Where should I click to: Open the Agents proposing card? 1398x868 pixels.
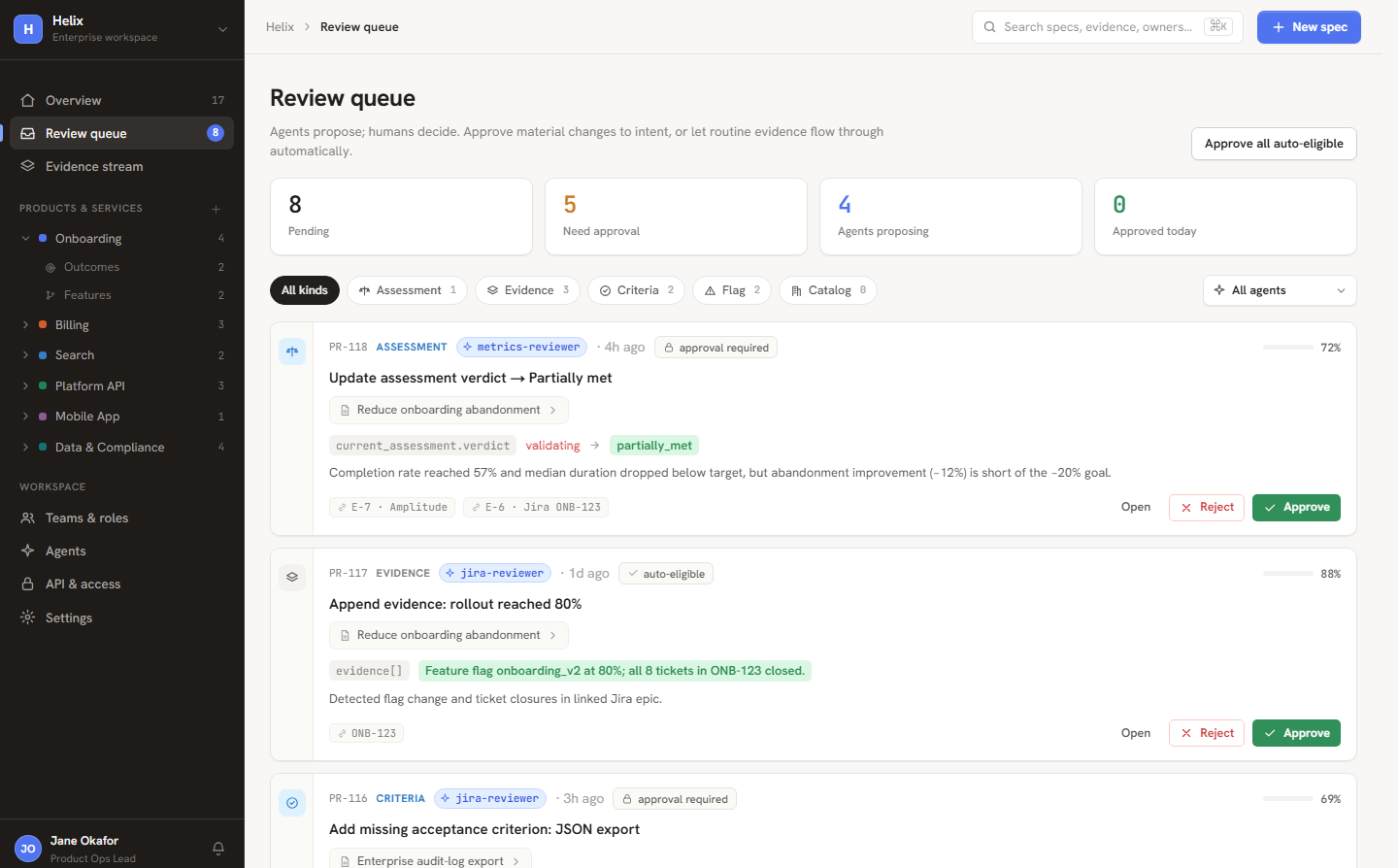(x=950, y=217)
